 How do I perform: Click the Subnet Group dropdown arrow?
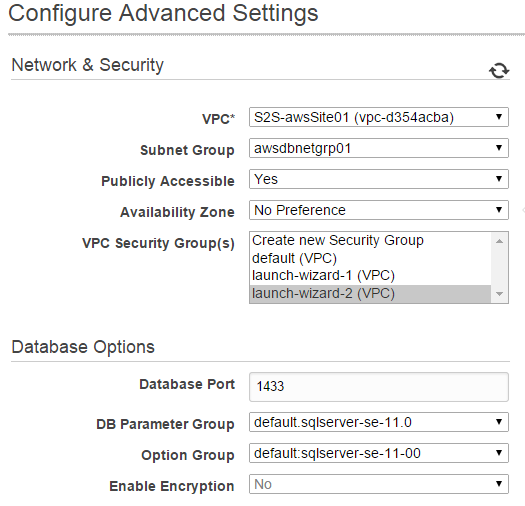coord(499,148)
